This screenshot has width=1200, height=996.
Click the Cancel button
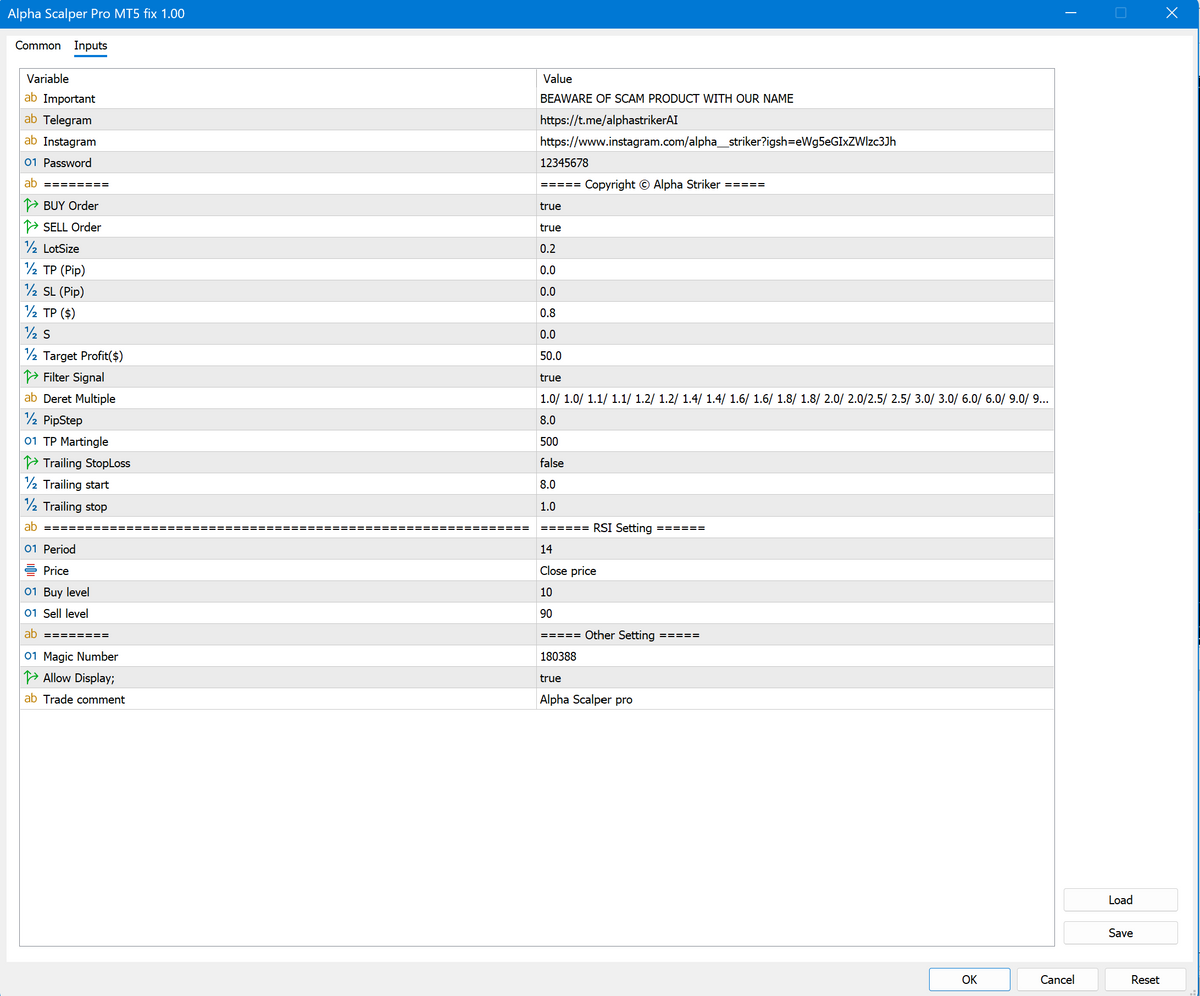coord(1057,980)
